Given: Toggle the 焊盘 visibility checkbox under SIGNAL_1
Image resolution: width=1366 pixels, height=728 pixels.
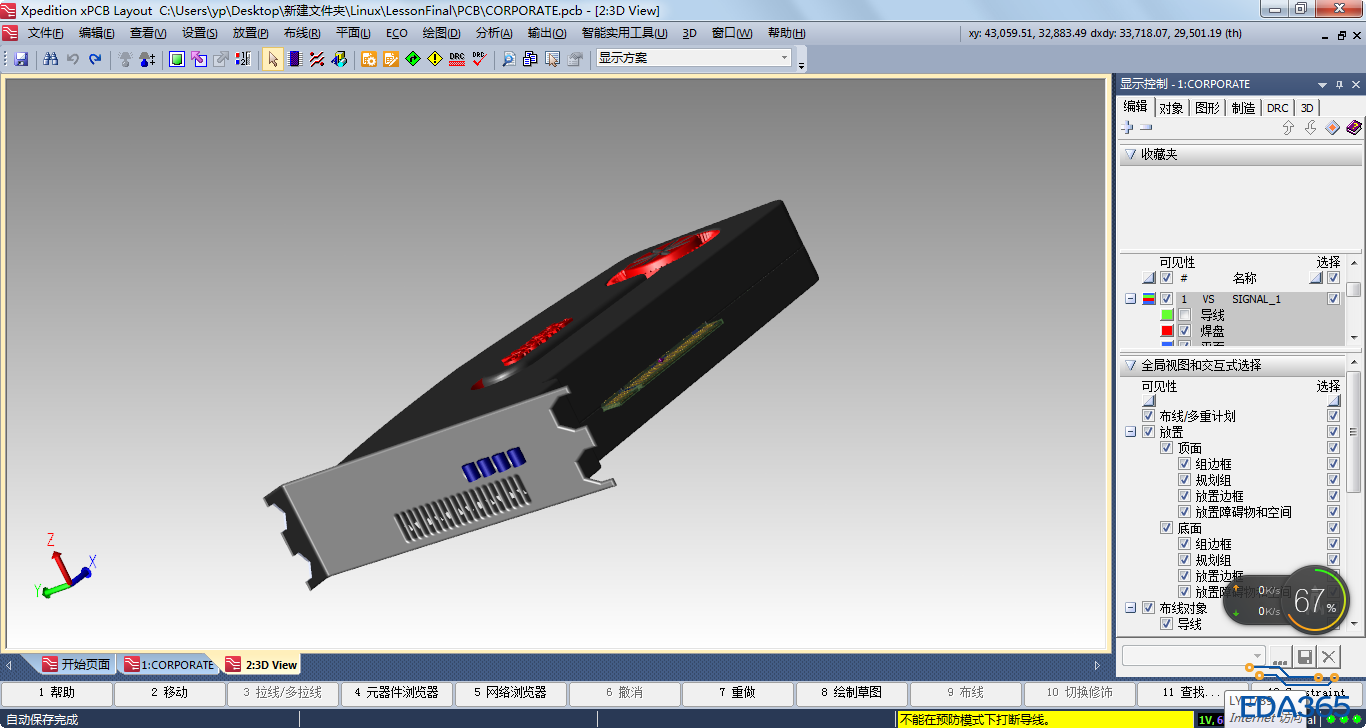Looking at the screenshot, I should point(1185,331).
